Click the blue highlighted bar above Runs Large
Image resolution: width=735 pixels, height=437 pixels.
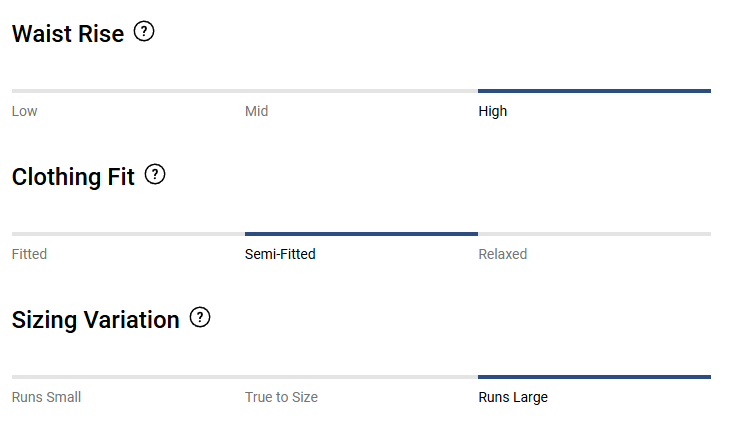(594, 377)
